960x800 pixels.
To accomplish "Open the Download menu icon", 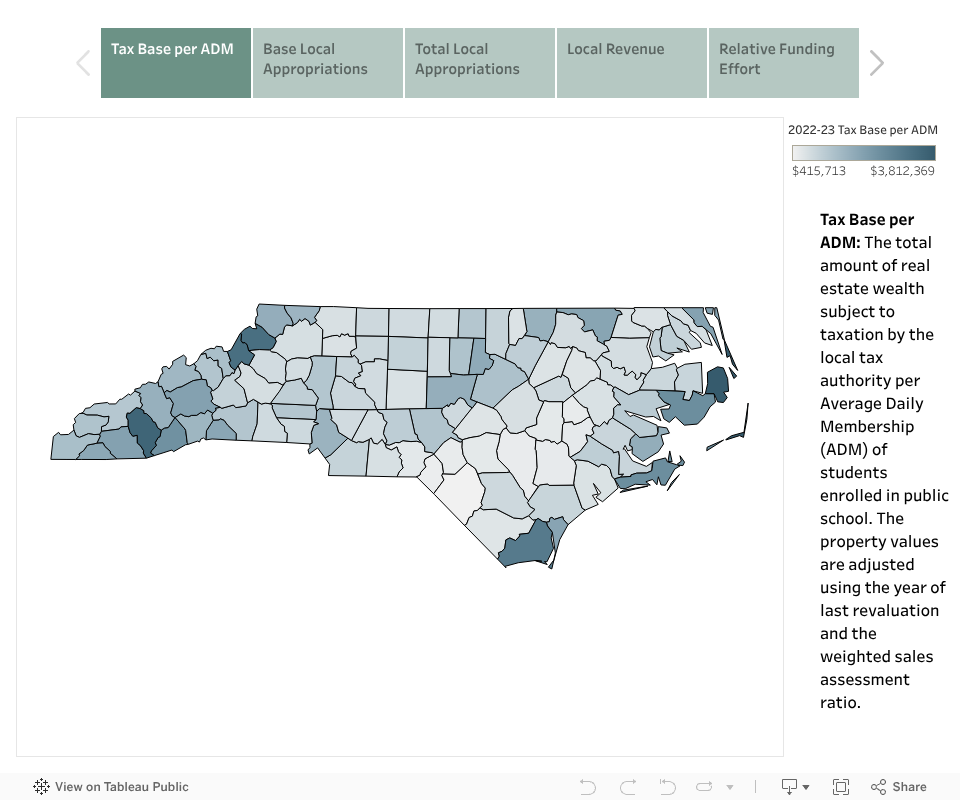I will (789, 787).
